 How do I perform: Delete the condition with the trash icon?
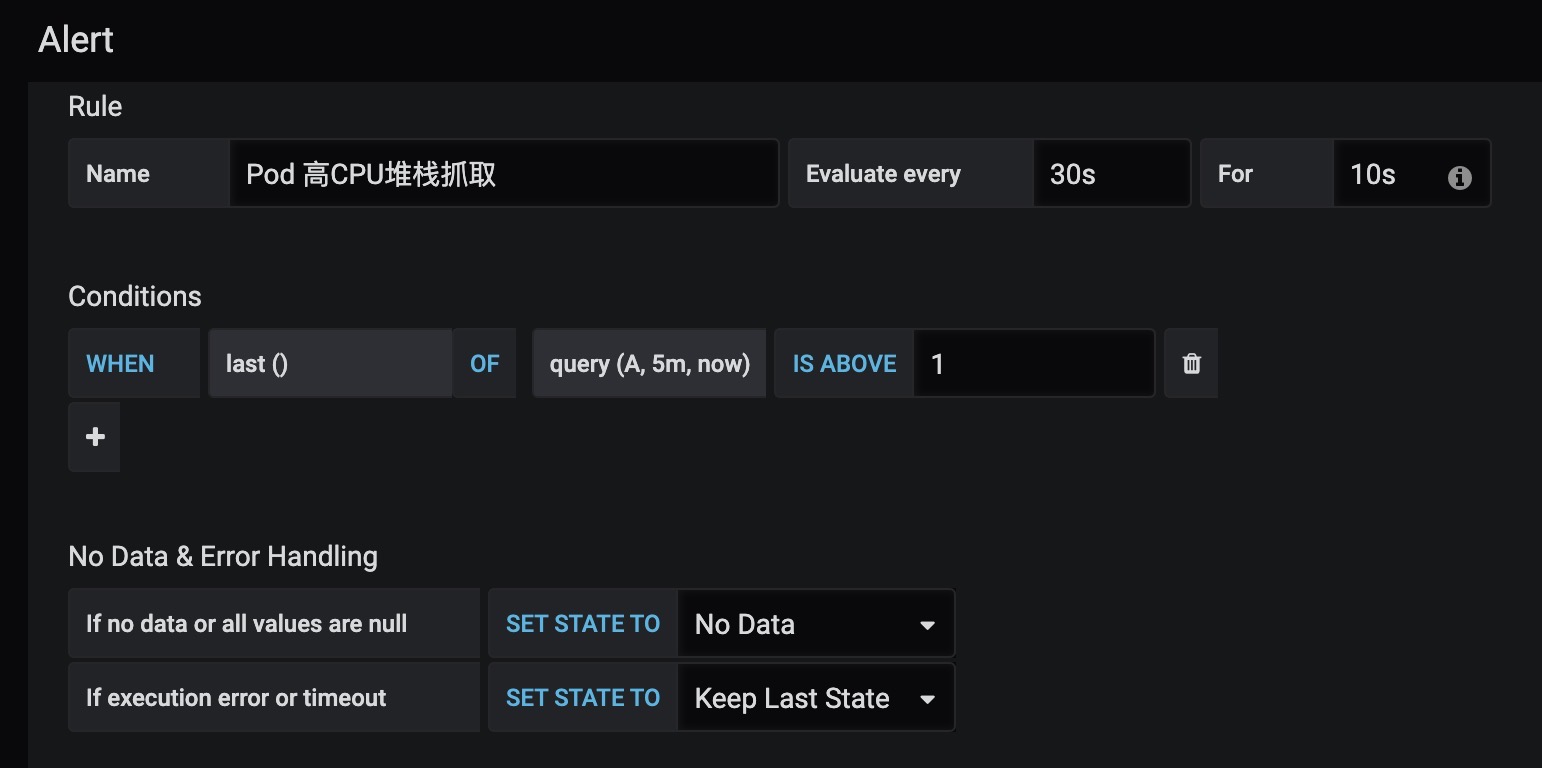(1191, 364)
